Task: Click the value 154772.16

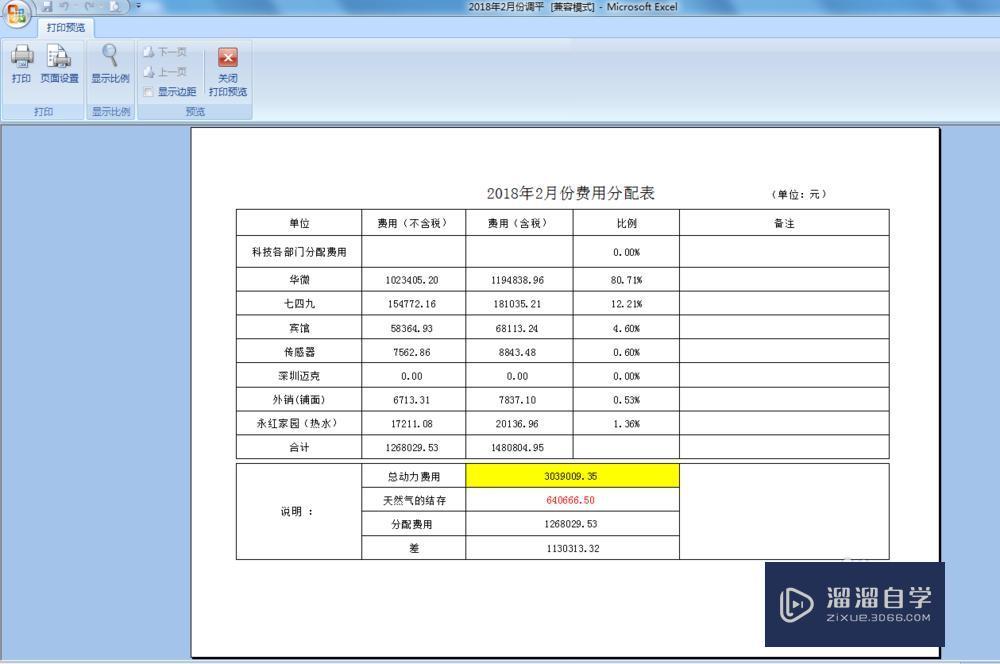Action: point(412,304)
